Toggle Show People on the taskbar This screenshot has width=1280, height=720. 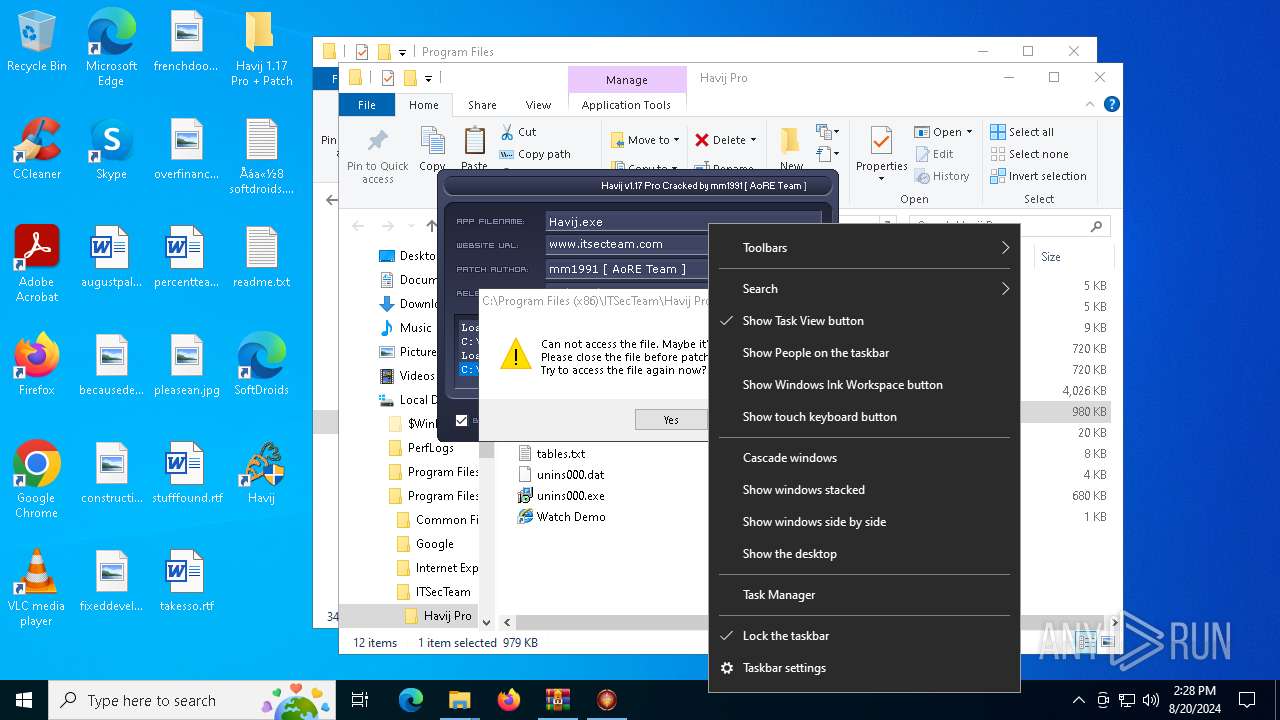click(864, 353)
